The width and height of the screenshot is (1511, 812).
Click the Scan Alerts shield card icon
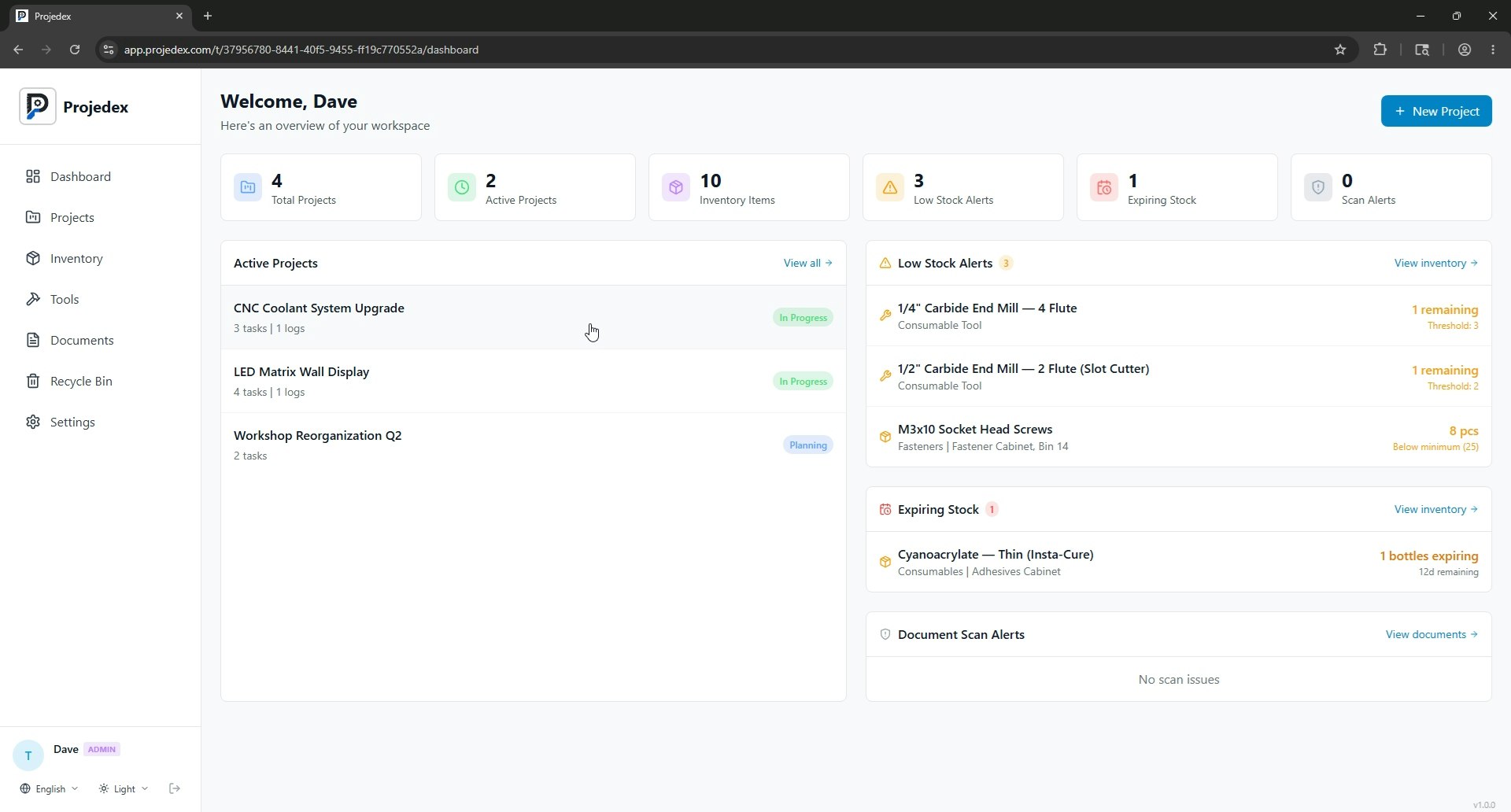1318,187
